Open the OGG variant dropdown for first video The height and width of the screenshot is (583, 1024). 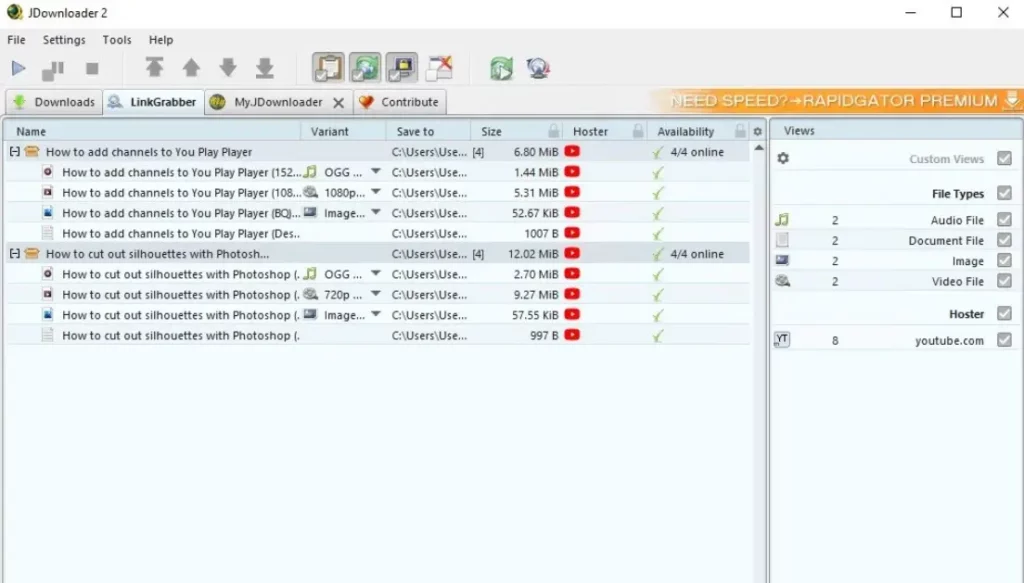click(375, 172)
